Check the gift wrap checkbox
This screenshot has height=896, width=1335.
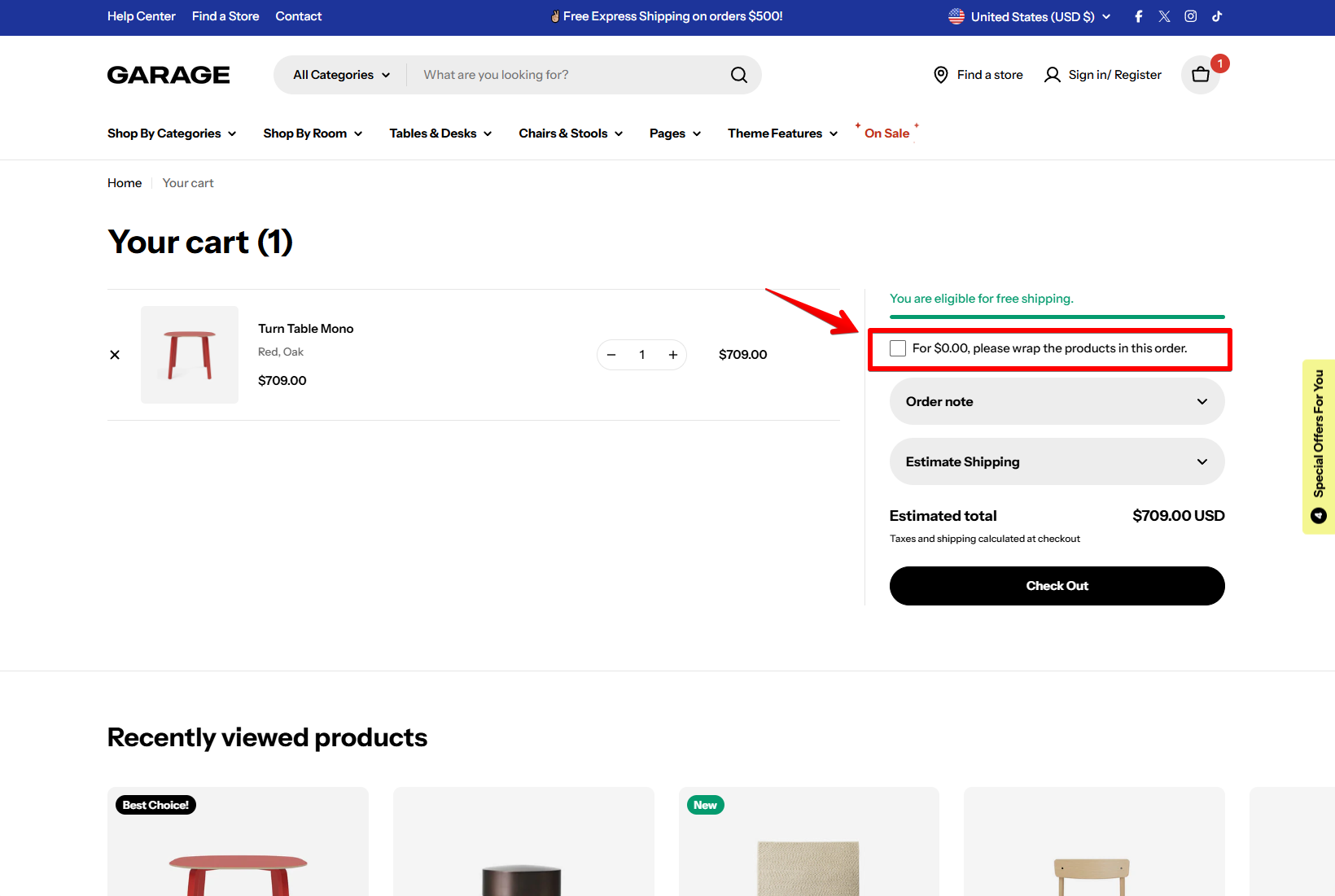898,348
